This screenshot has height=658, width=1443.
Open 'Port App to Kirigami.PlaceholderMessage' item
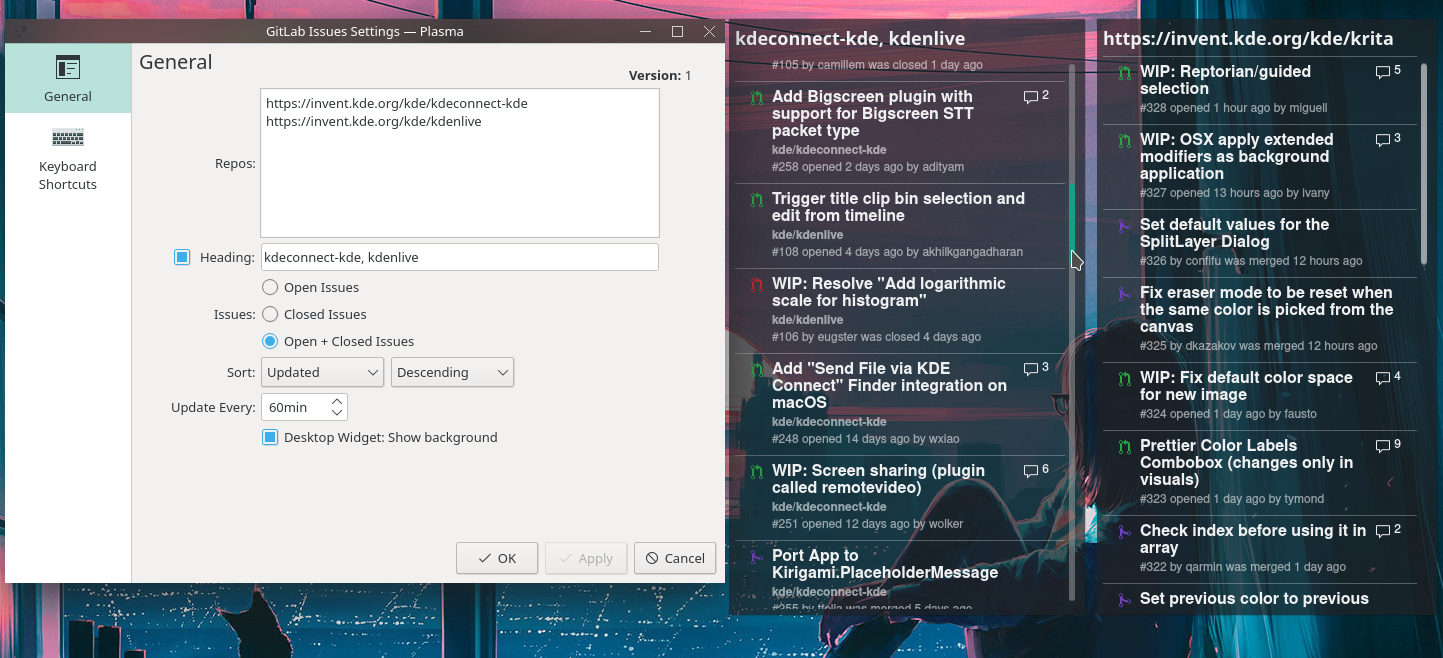pos(885,564)
